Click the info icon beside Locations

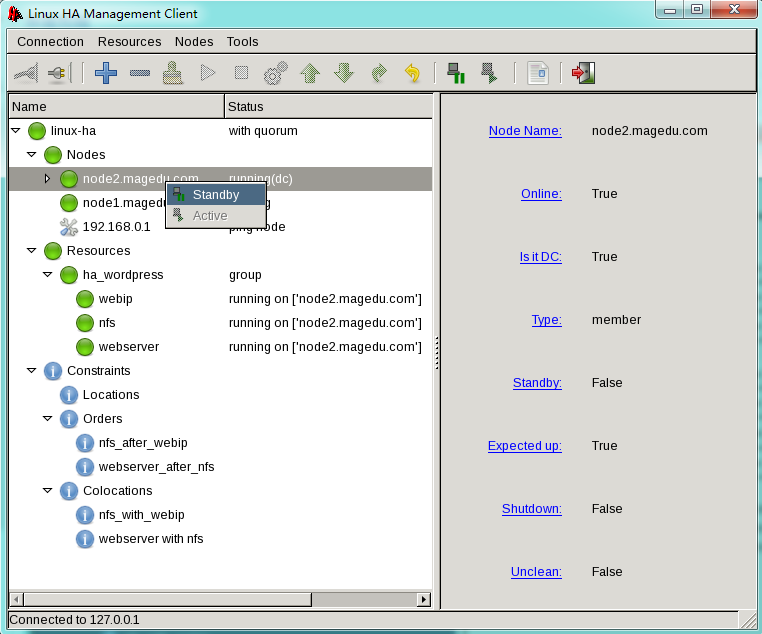click(x=69, y=395)
